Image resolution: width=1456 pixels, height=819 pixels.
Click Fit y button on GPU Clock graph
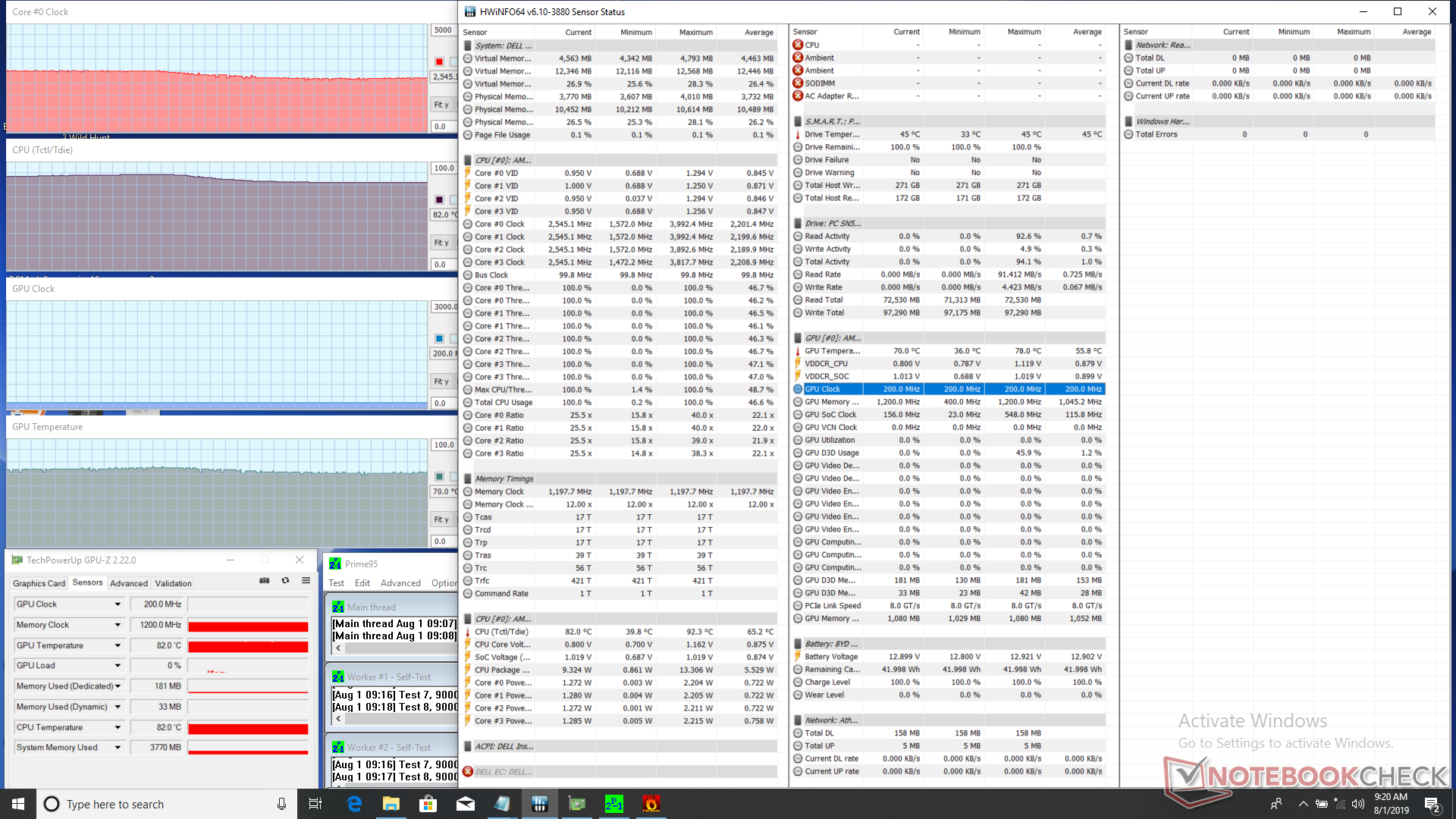441,381
